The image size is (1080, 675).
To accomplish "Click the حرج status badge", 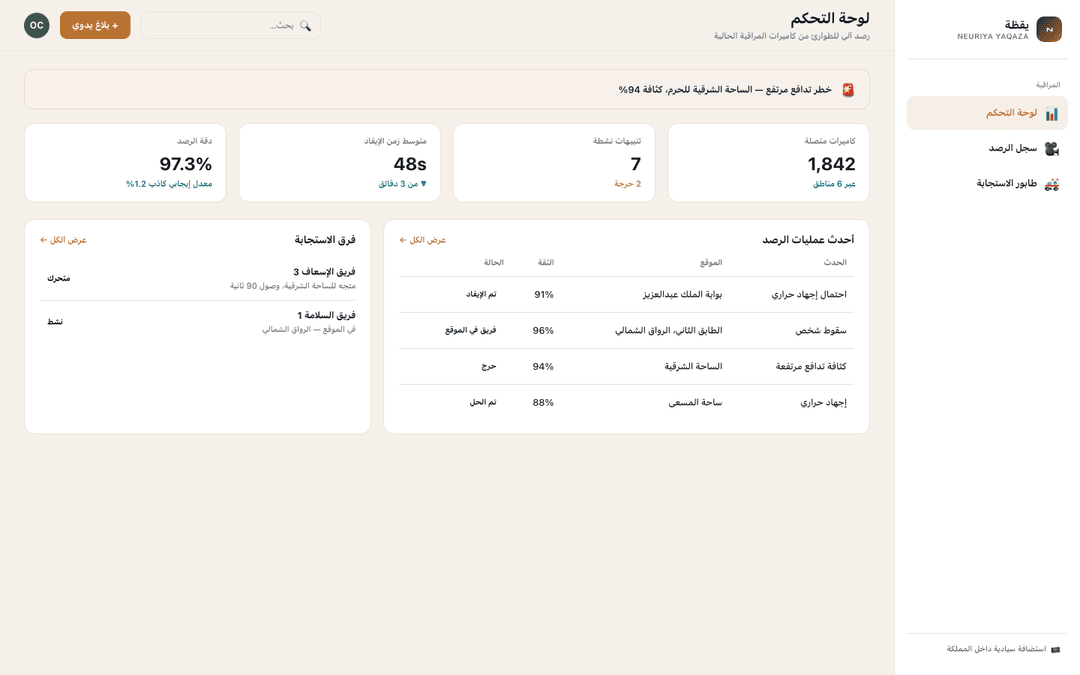I will (x=488, y=366).
